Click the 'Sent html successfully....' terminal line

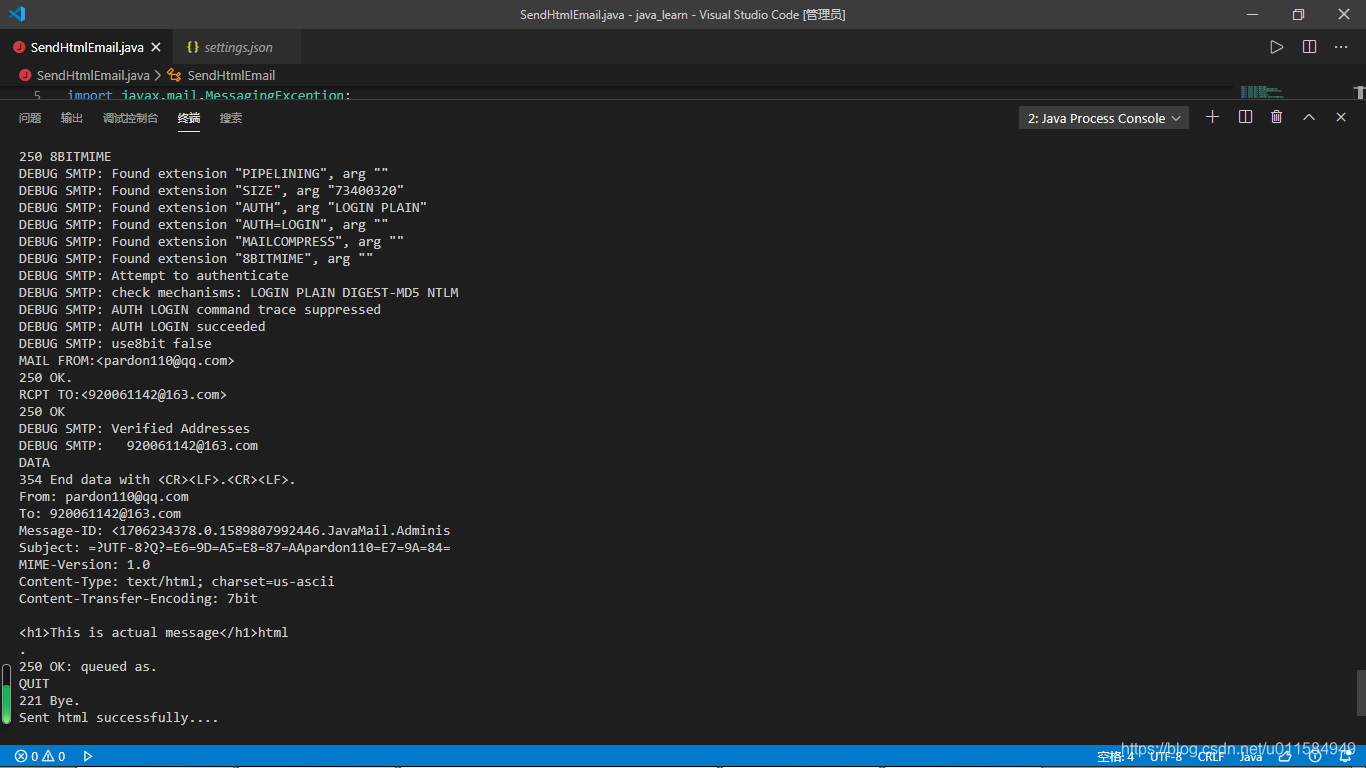pyautogui.click(x=118, y=717)
